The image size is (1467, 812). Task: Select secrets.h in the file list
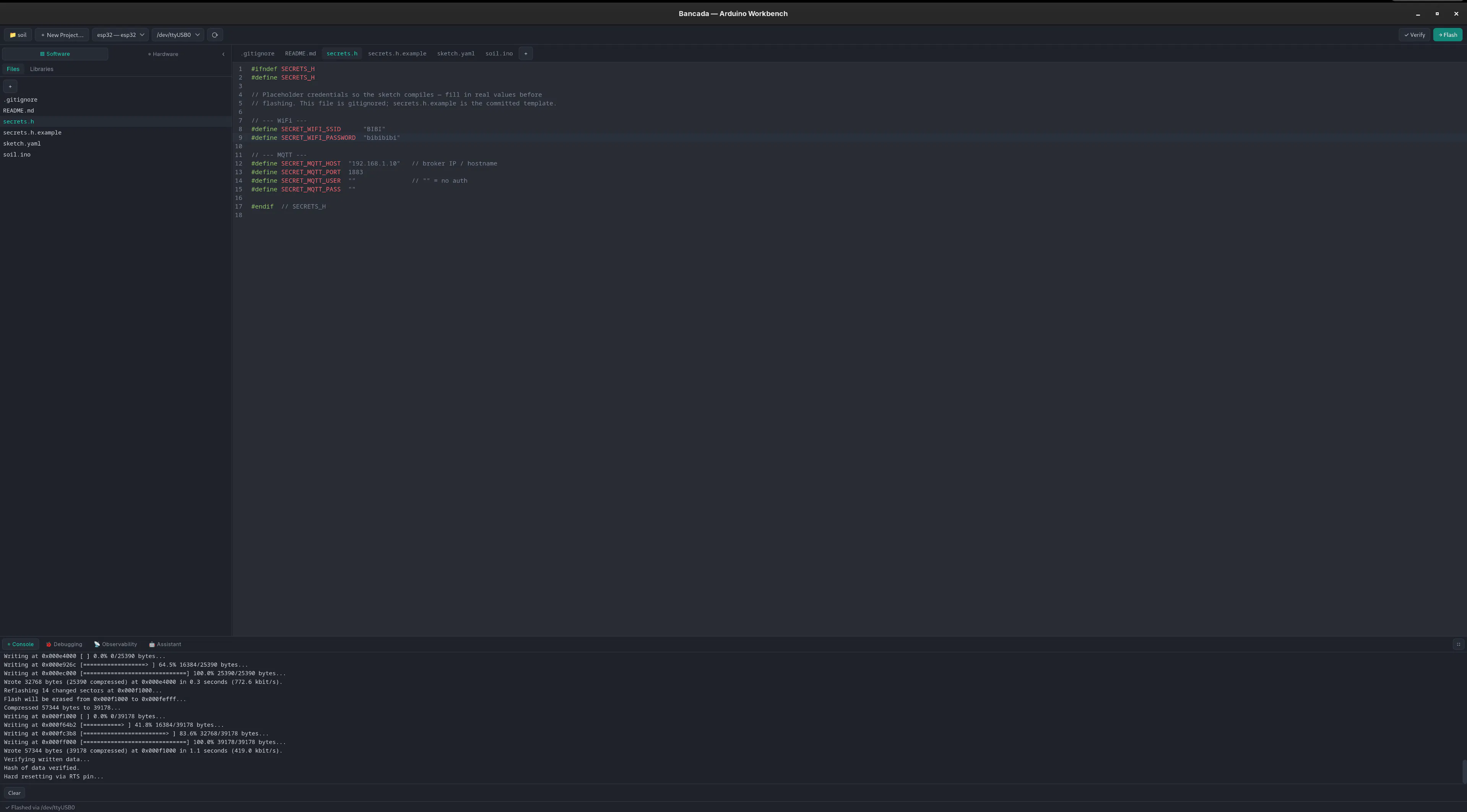(115, 121)
